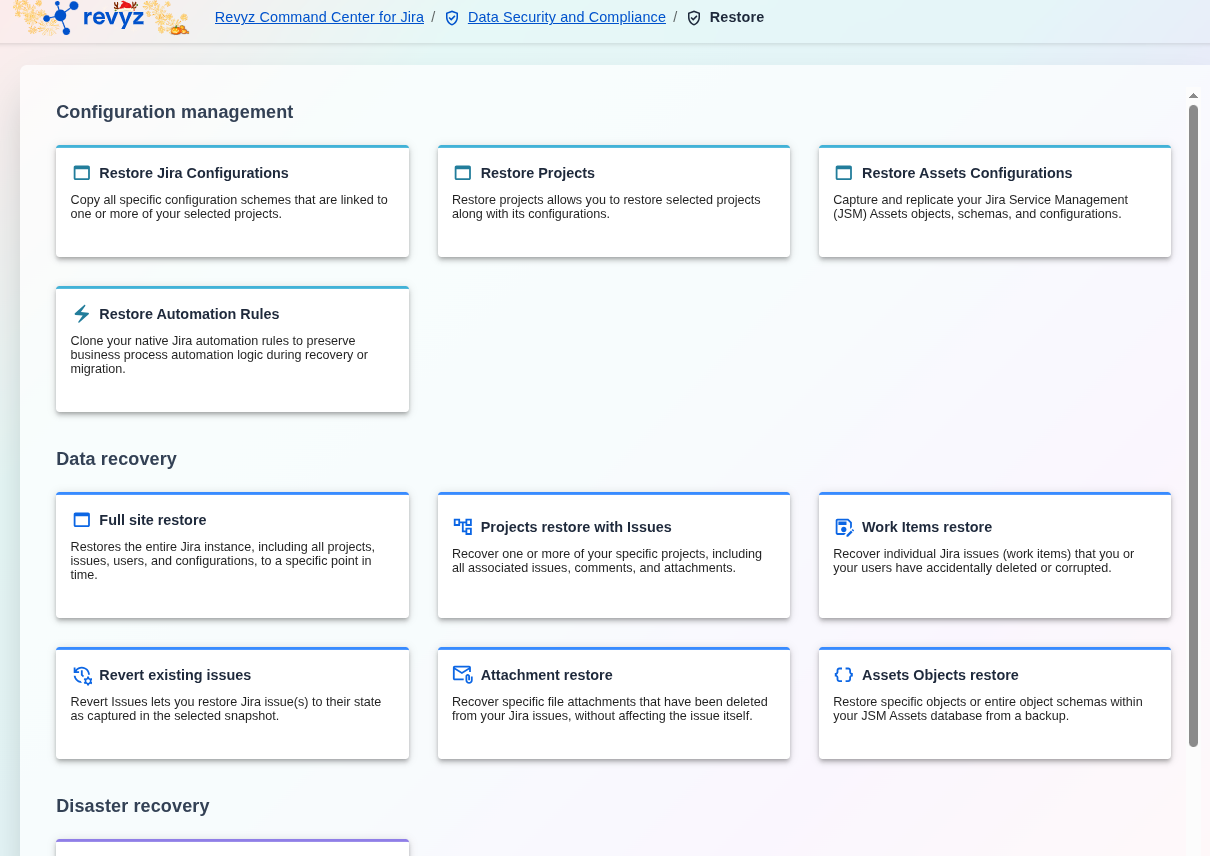
Task: Click the lightning bolt icon for Automation Rules
Action: (x=82, y=314)
